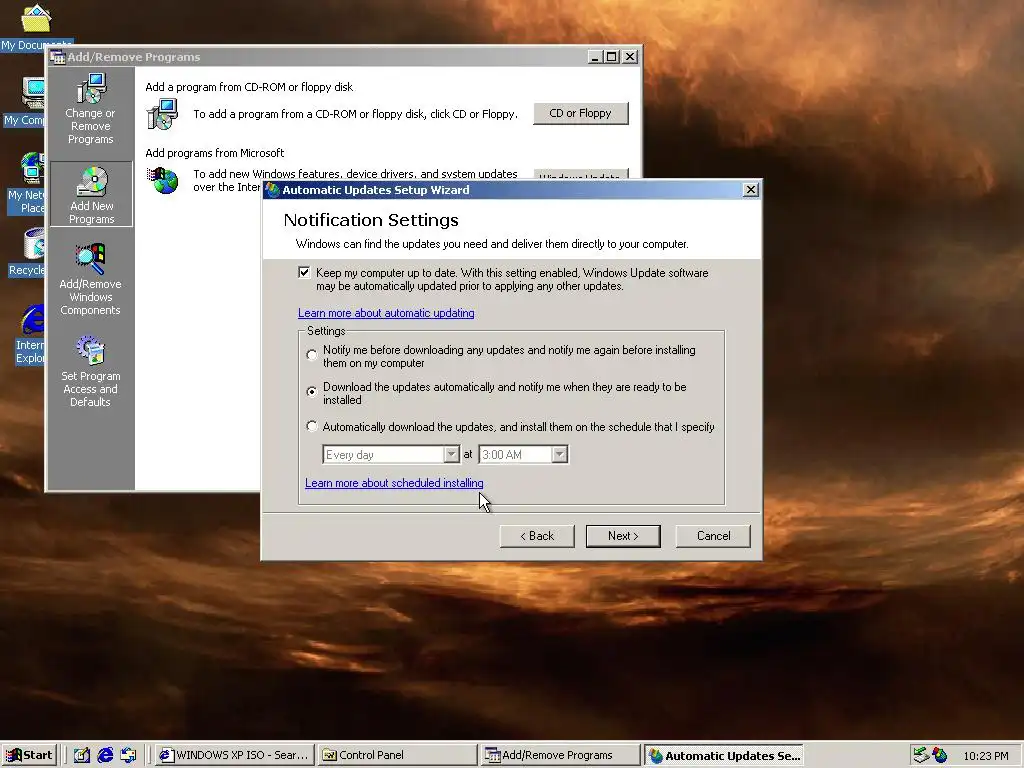Click the My Network Places desktop icon

tap(33, 168)
